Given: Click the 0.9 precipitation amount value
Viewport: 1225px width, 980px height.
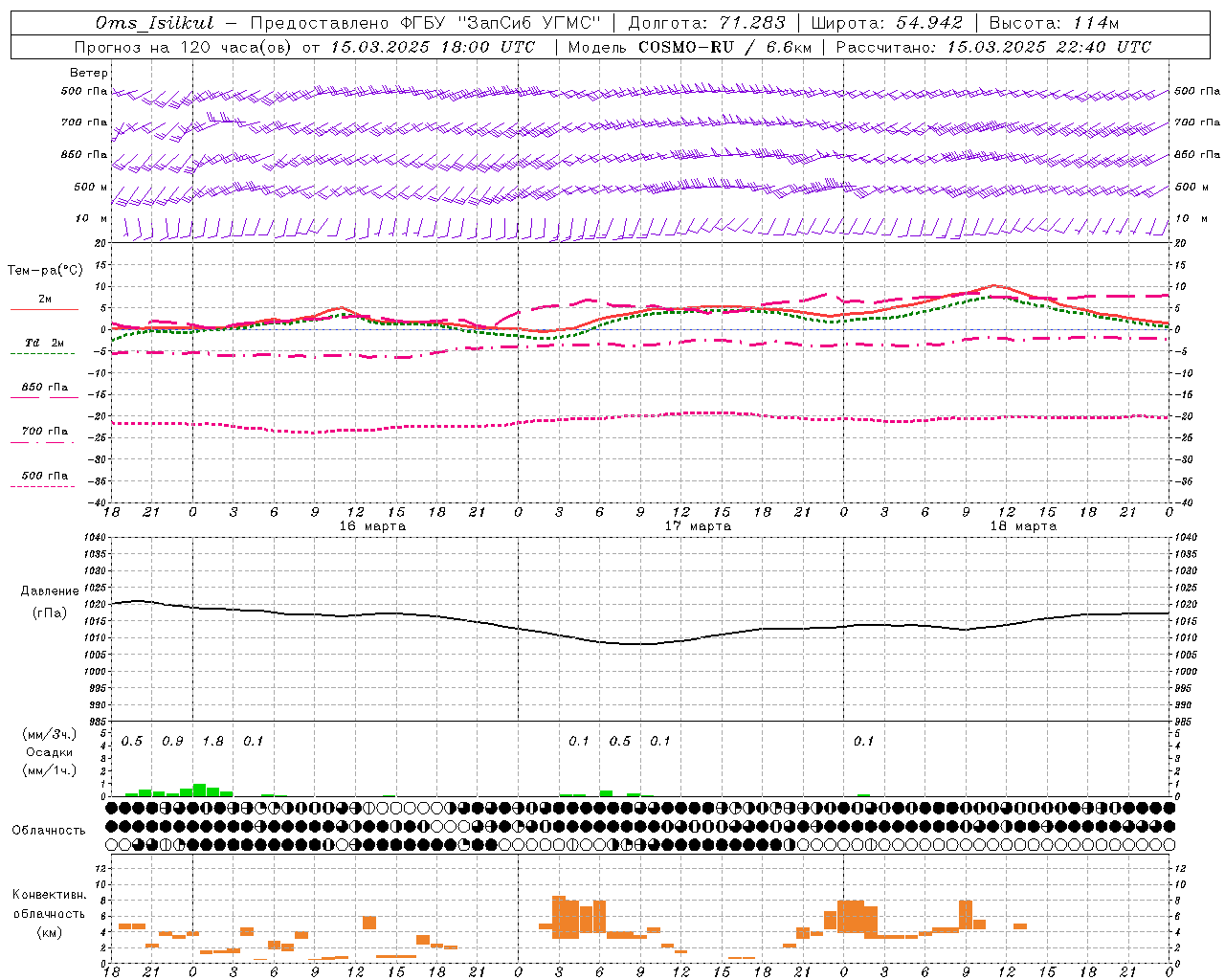Looking at the screenshot, I should click(x=172, y=742).
